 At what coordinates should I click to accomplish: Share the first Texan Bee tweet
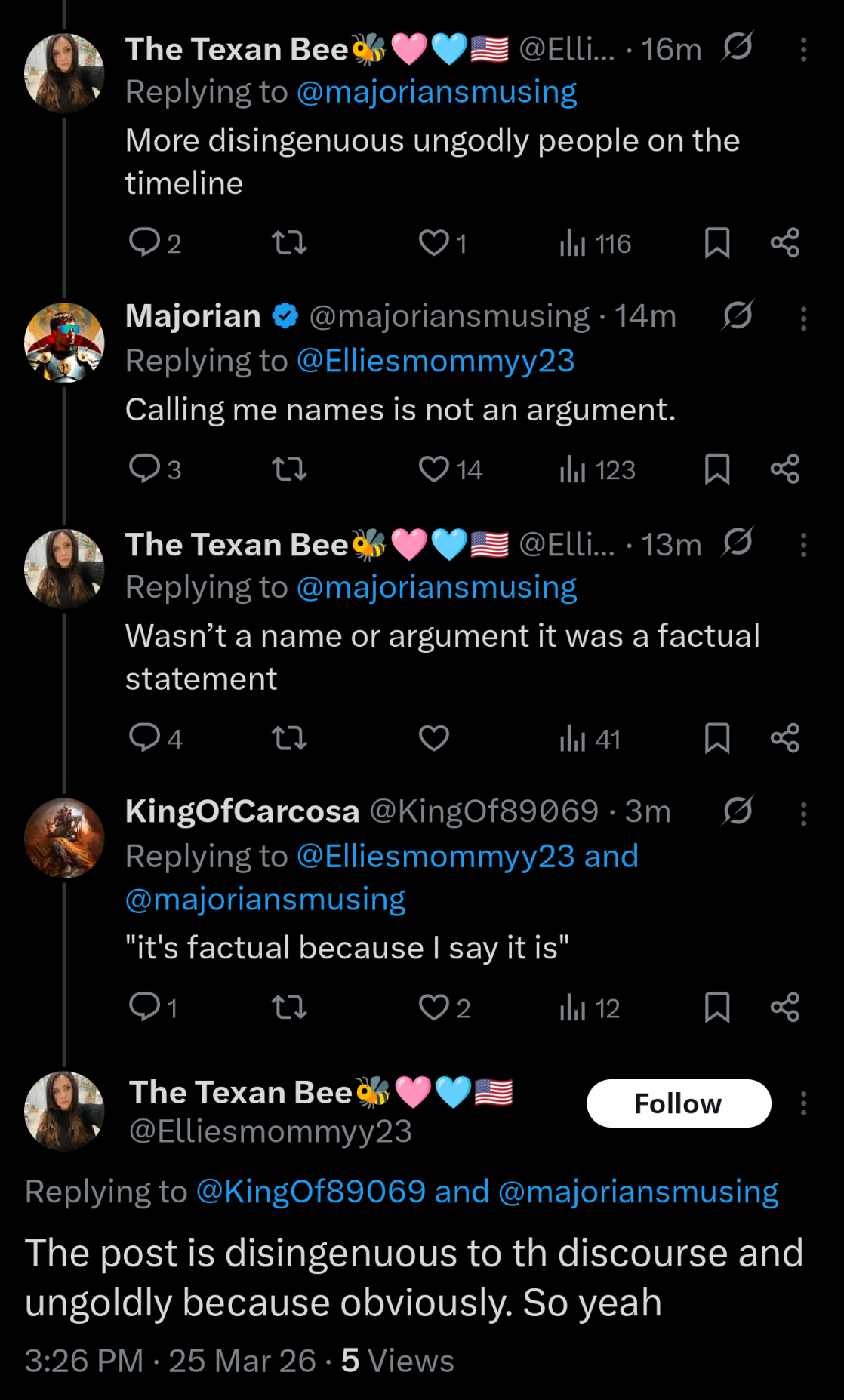click(x=785, y=243)
